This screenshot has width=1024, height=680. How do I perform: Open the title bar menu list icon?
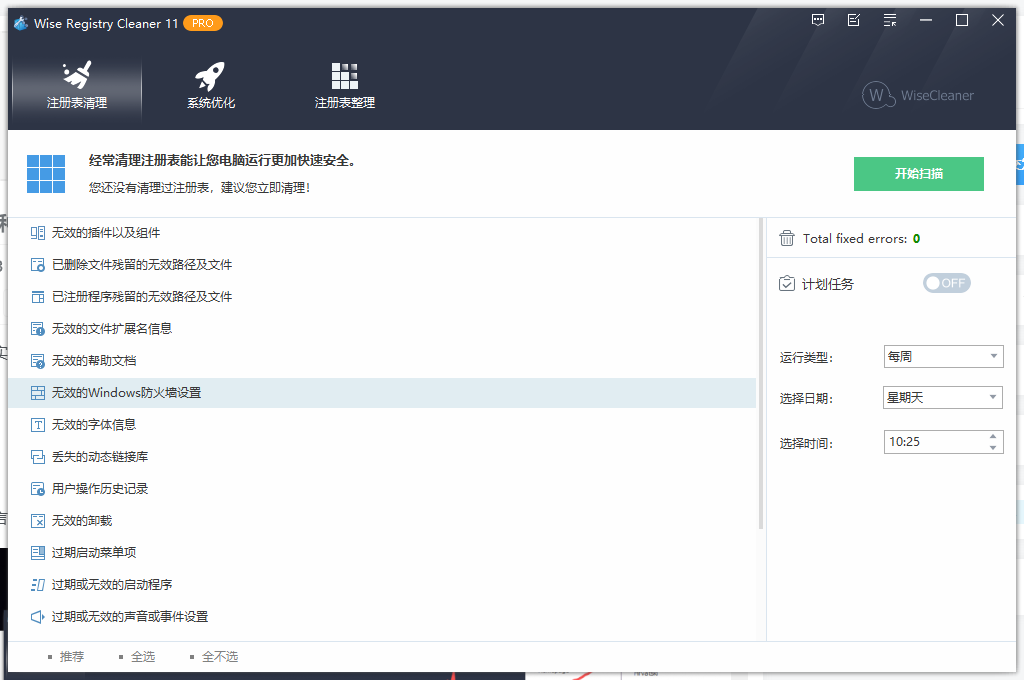[x=889, y=20]
